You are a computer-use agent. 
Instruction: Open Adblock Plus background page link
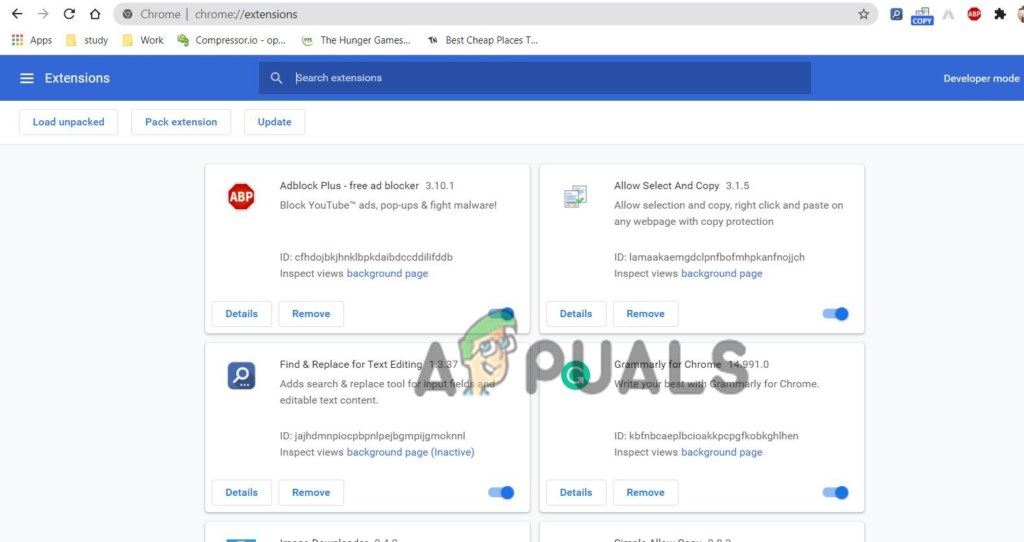[387, 274]
